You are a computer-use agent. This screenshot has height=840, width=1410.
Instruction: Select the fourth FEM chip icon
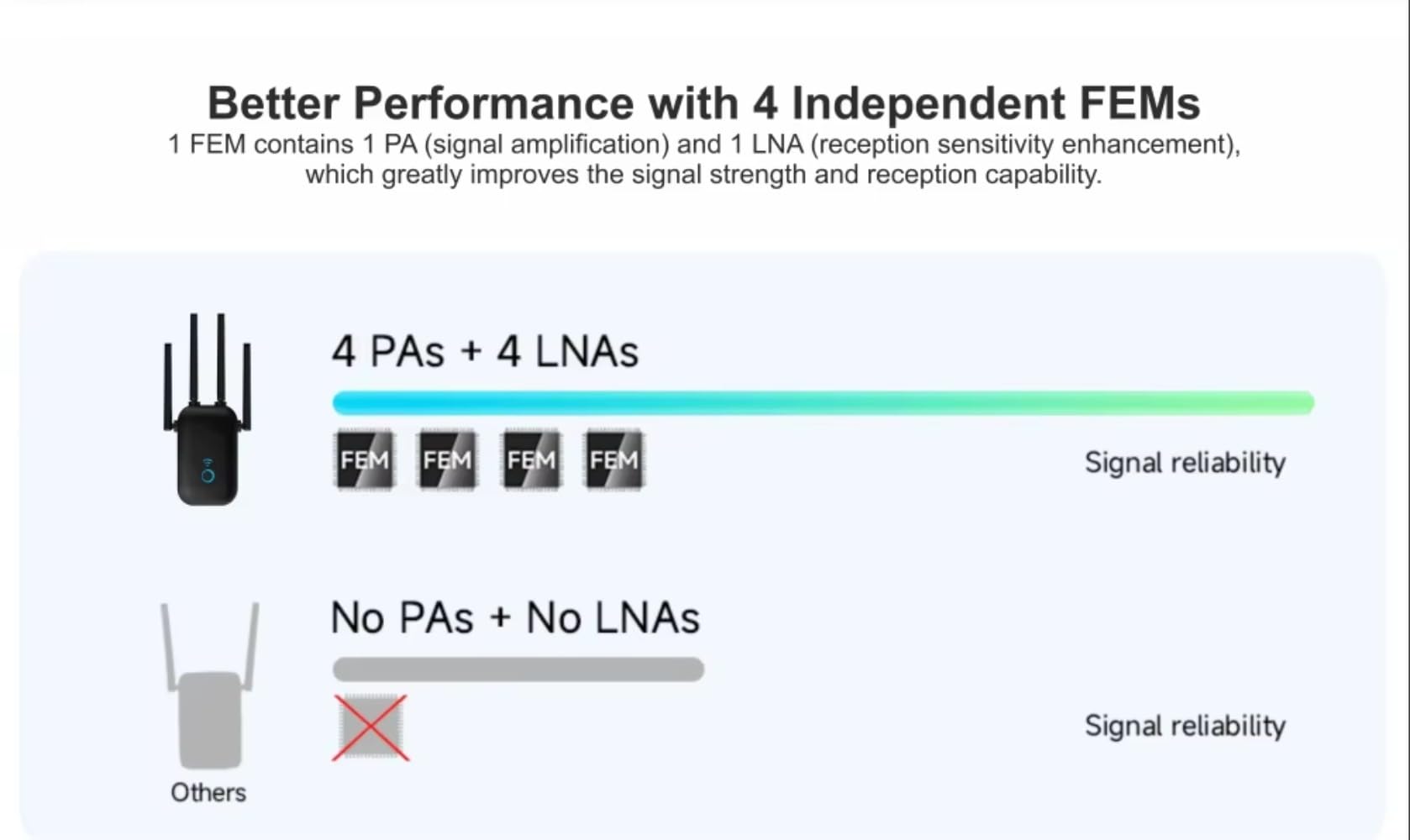click(613, 459)
